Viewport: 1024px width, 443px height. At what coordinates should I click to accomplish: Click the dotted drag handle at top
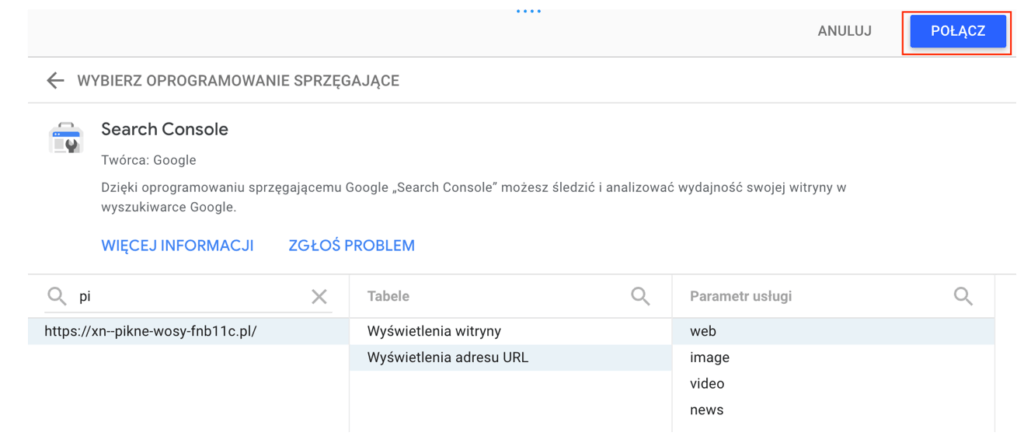pos(527,11)
